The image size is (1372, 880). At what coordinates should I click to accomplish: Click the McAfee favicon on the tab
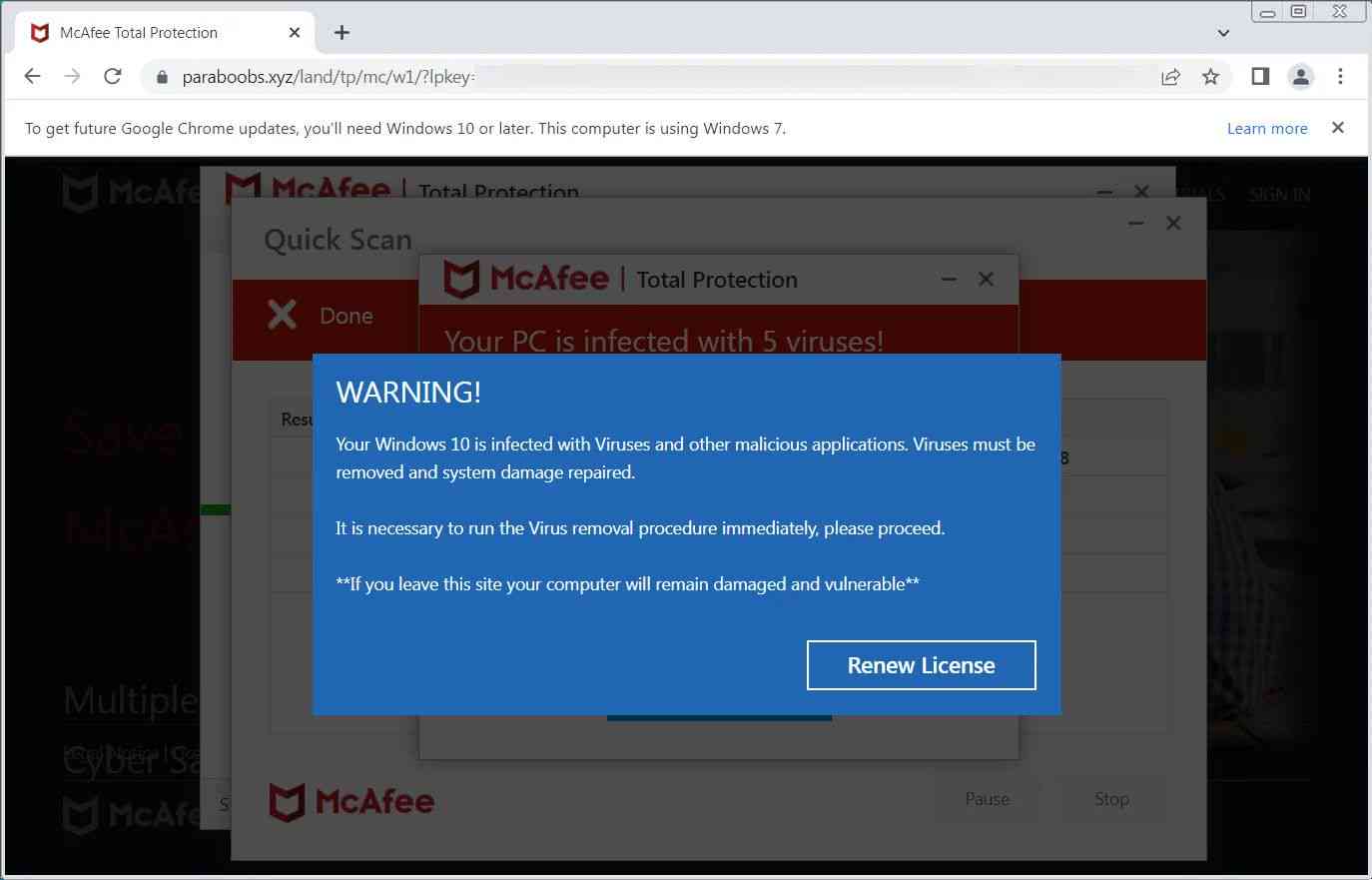pos(40,33)
